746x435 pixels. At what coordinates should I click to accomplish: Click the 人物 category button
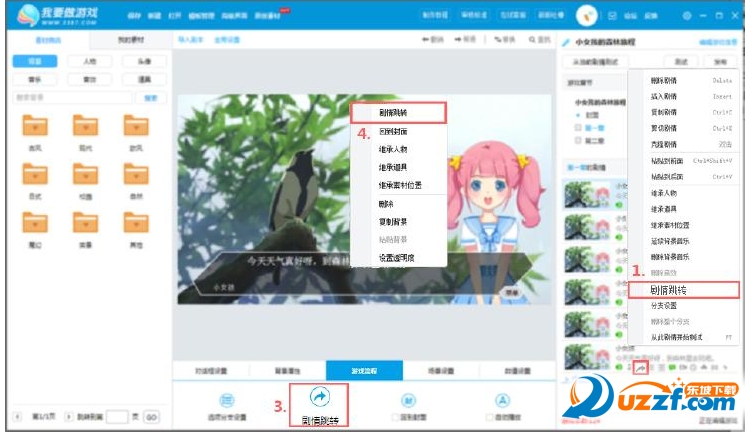coord(89,61)
